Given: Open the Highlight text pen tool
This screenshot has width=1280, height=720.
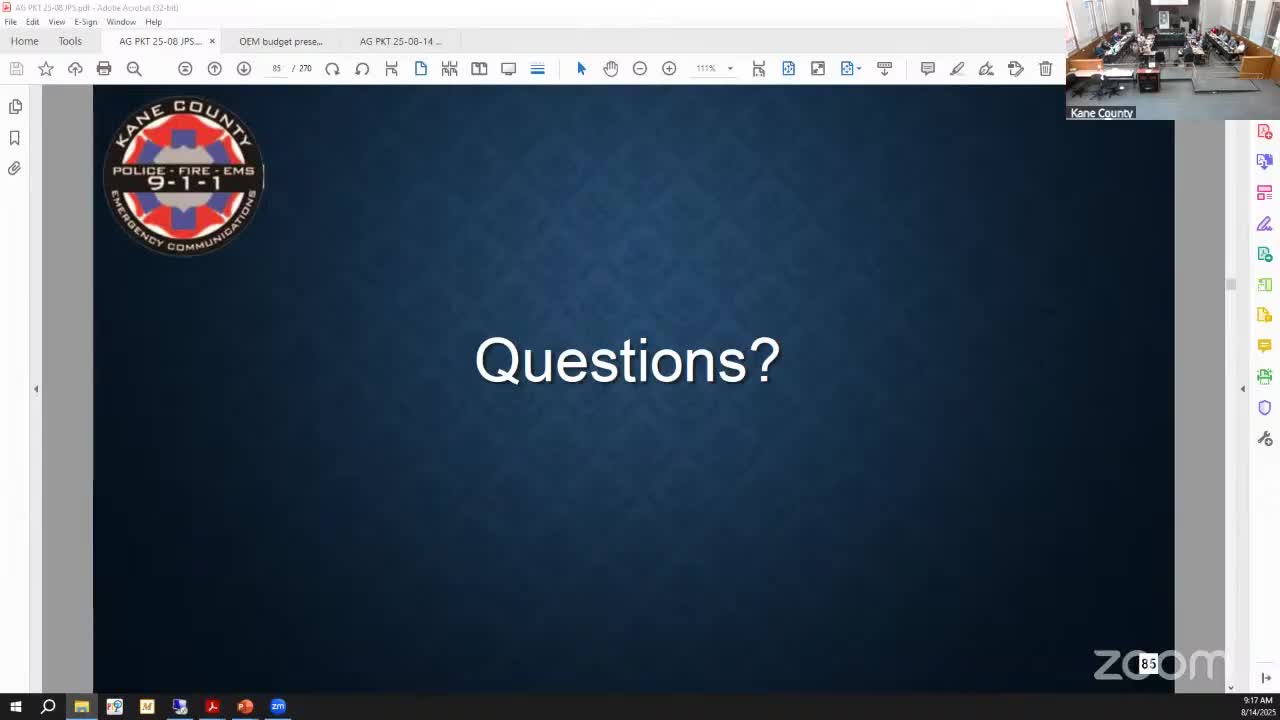Looking at the screenshot, I should pyautogui.click(x=957, y=68).
